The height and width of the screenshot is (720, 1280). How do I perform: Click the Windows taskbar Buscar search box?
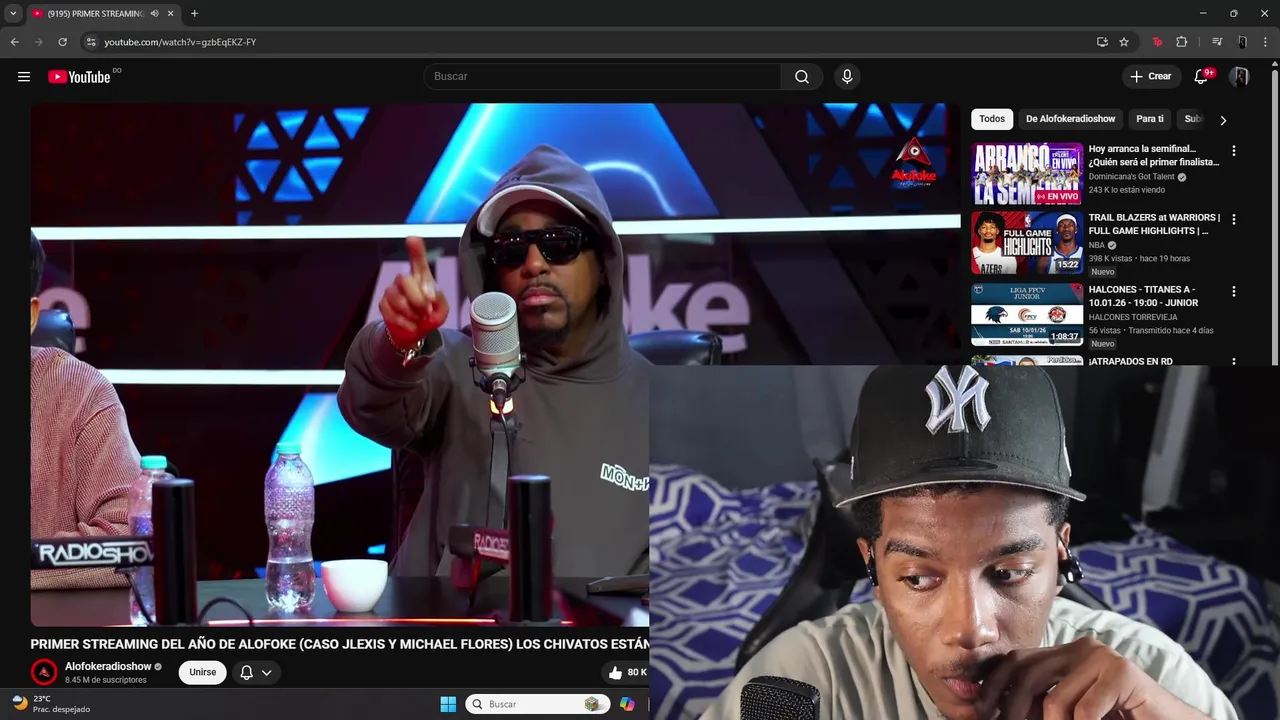tap(537, 704)
